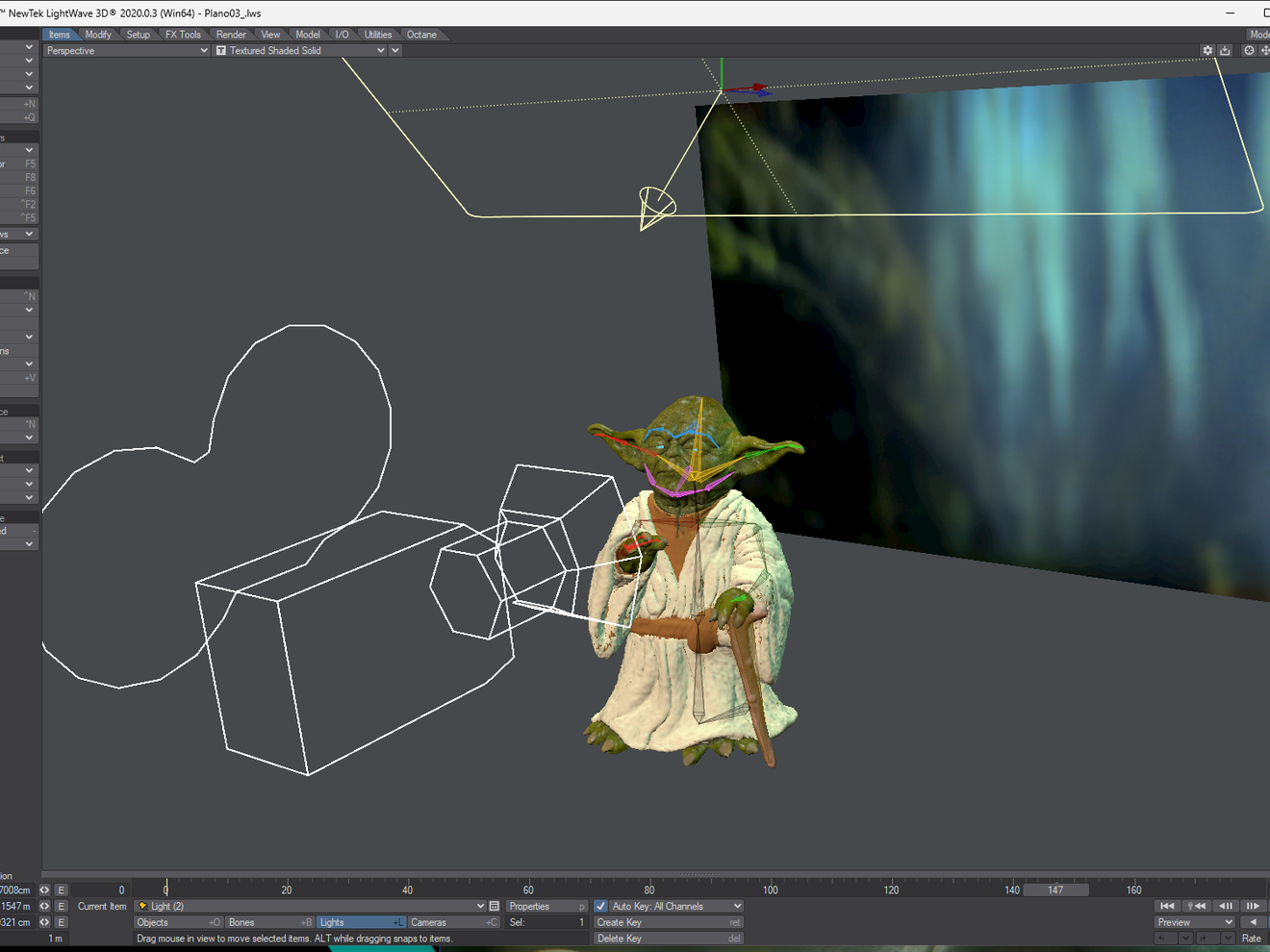Open the Perspective view type dropdown
1270x952 pixels.
(x=126, y=51)
